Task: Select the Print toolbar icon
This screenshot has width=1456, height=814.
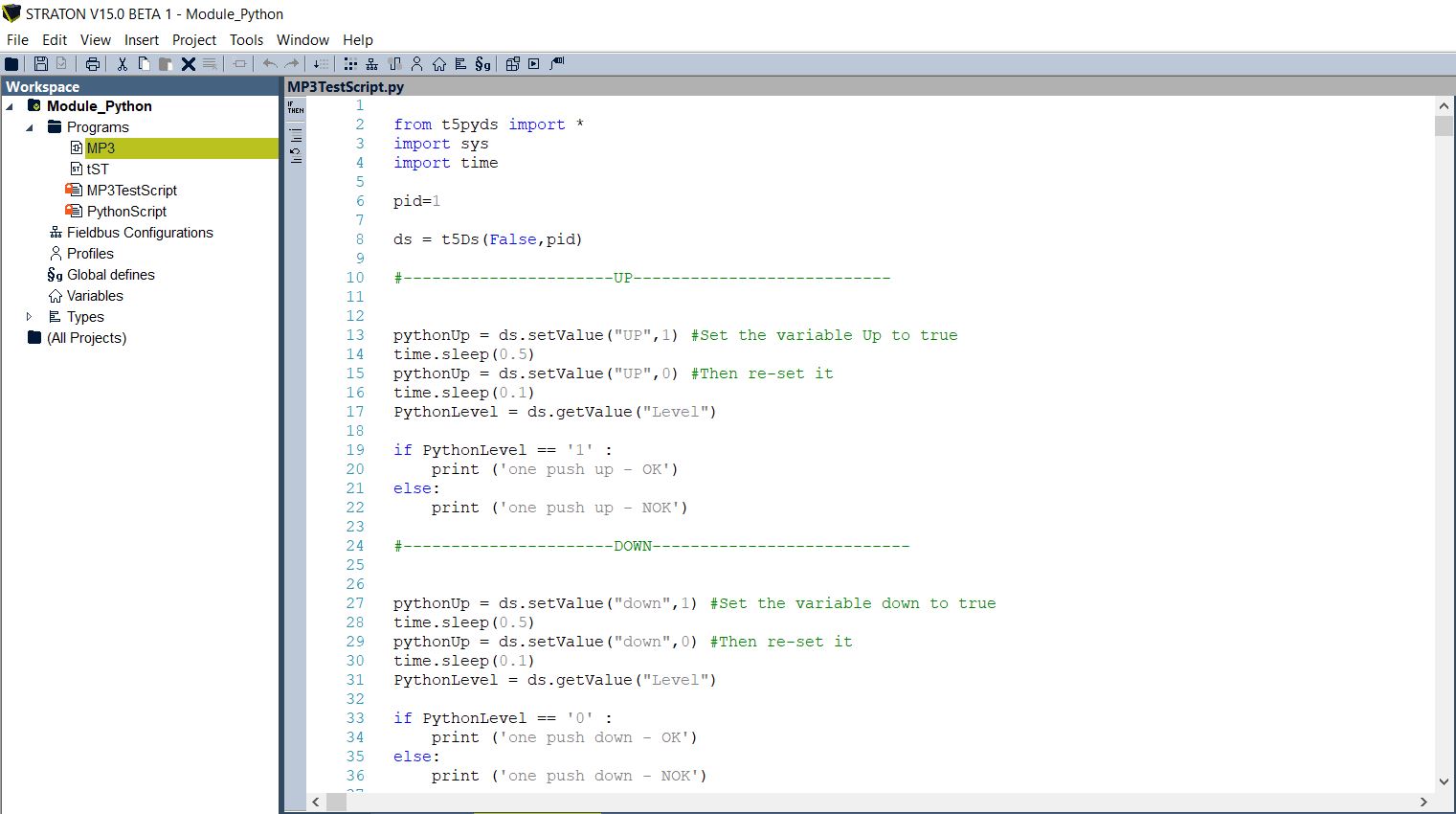Action: click(92, 64)
